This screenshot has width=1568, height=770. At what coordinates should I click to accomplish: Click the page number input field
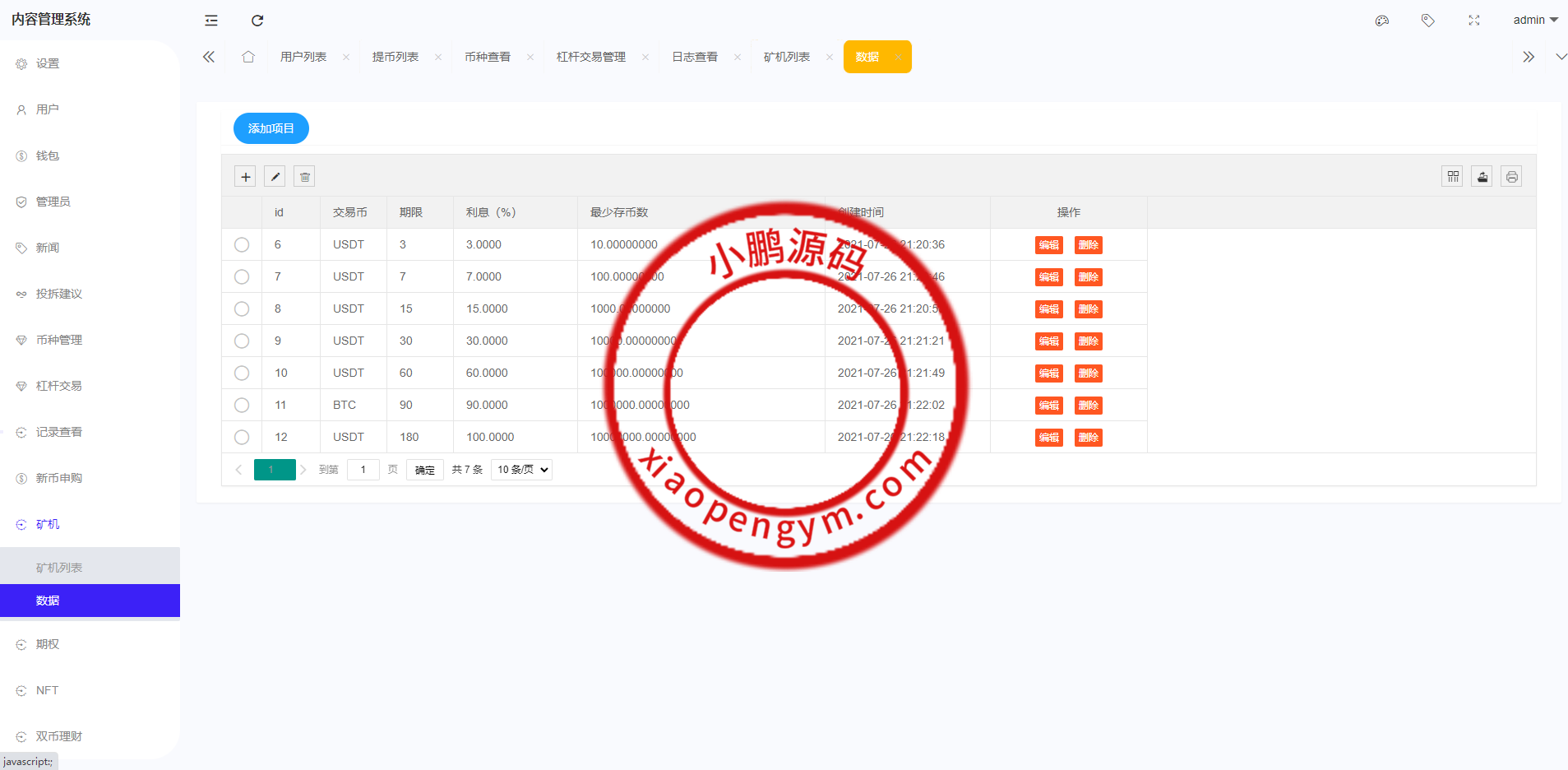[363, 470]
